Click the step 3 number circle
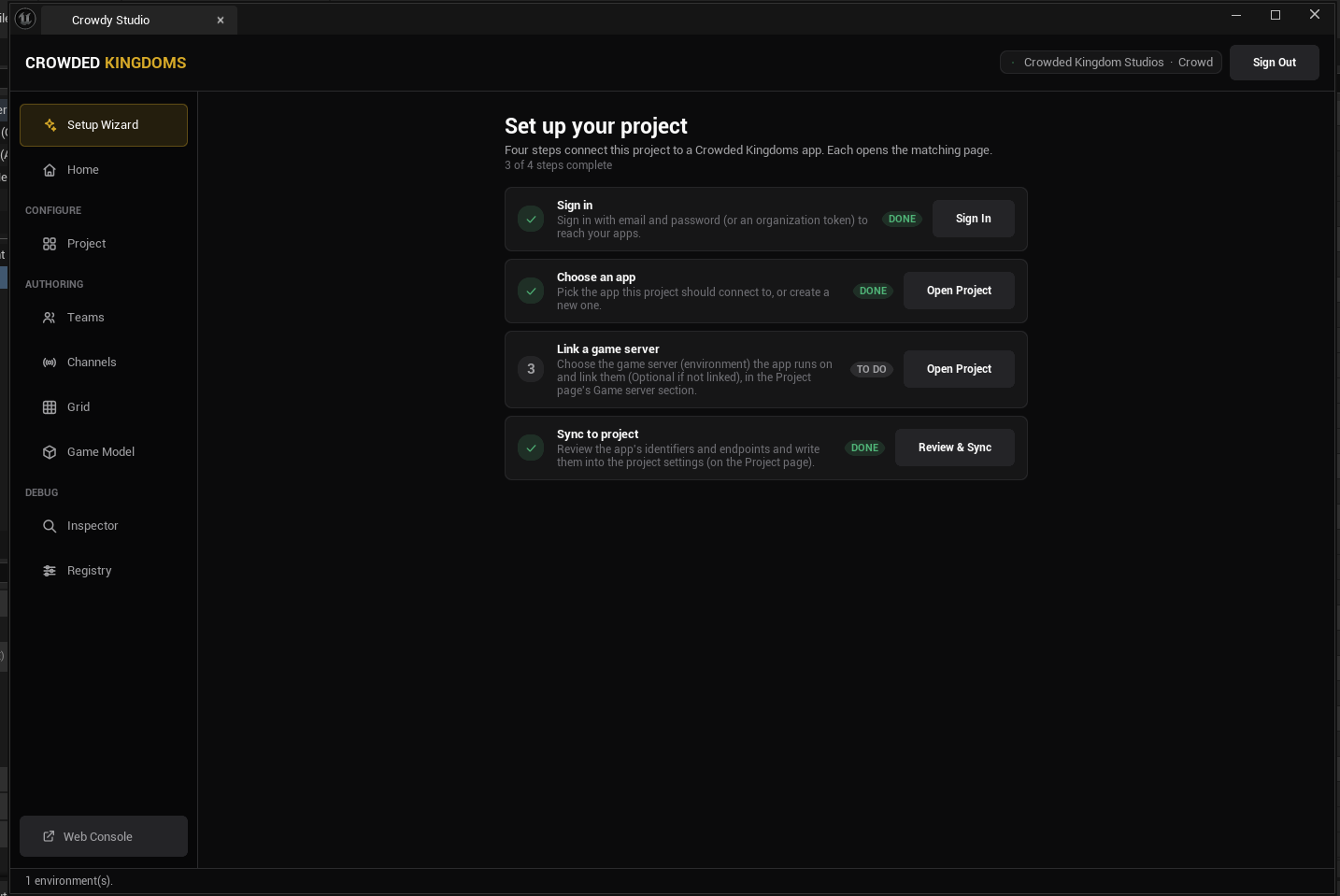 click(x=531, y=369)
